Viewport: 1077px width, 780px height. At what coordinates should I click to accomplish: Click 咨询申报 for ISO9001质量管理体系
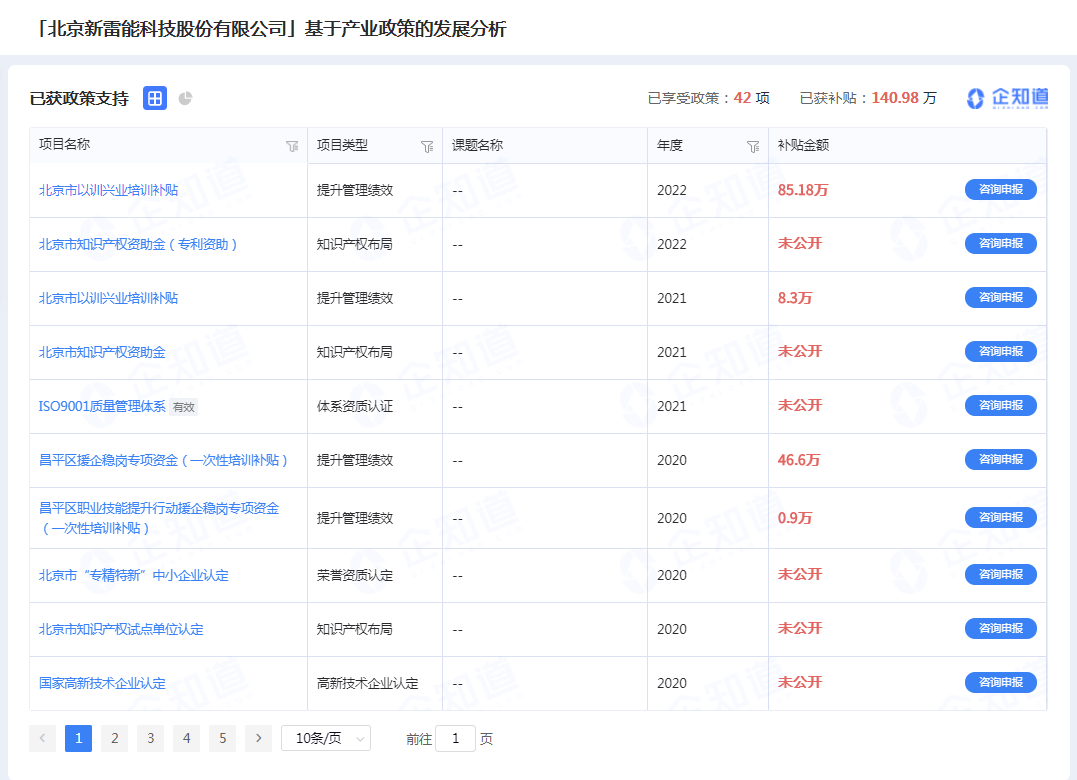[1001, 405]
